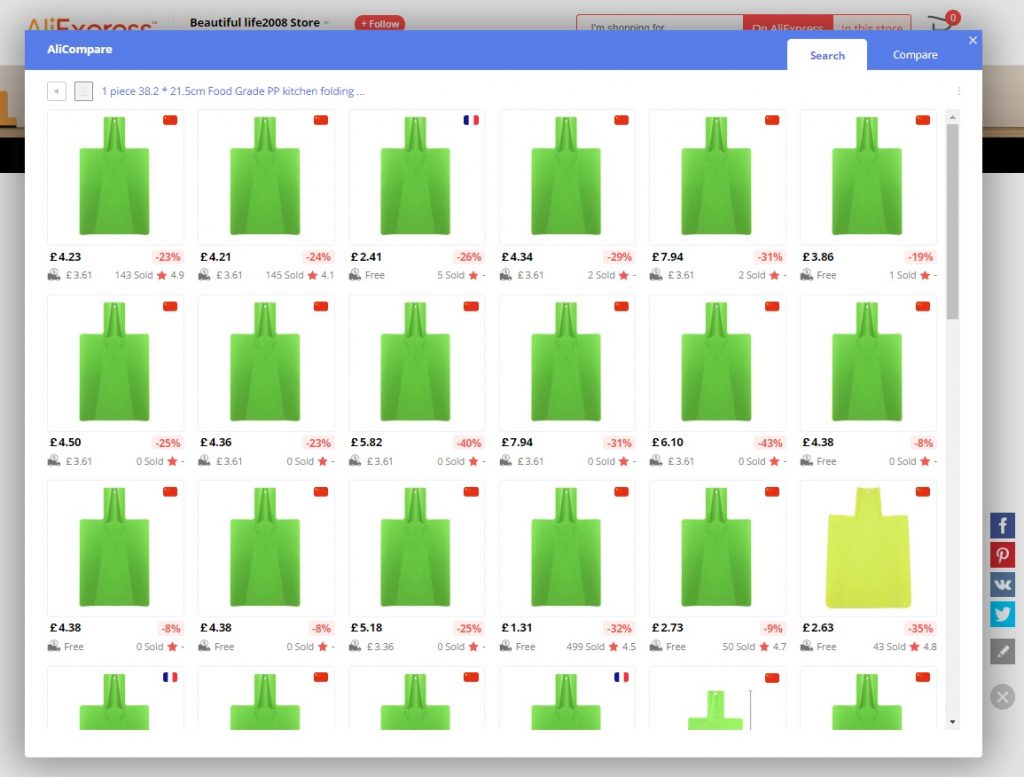Click the £4.23 price text
This screenshot has width=1024, height=777.
tap(65, 257)
